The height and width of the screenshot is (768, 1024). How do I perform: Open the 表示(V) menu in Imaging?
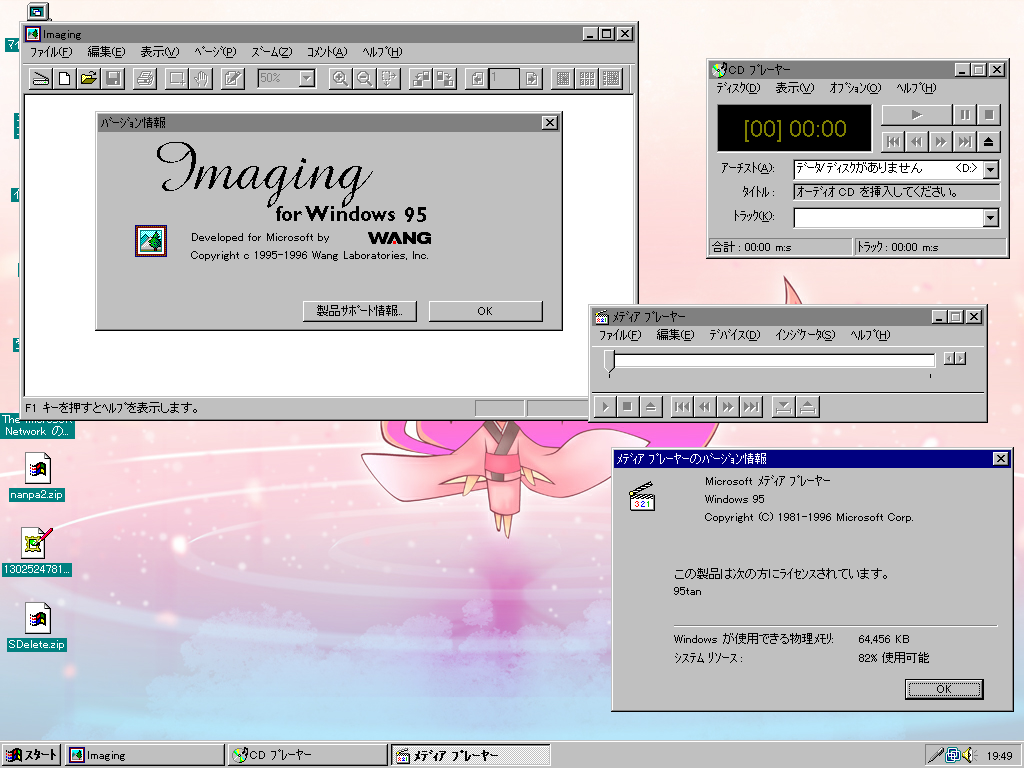click(159, 52)
